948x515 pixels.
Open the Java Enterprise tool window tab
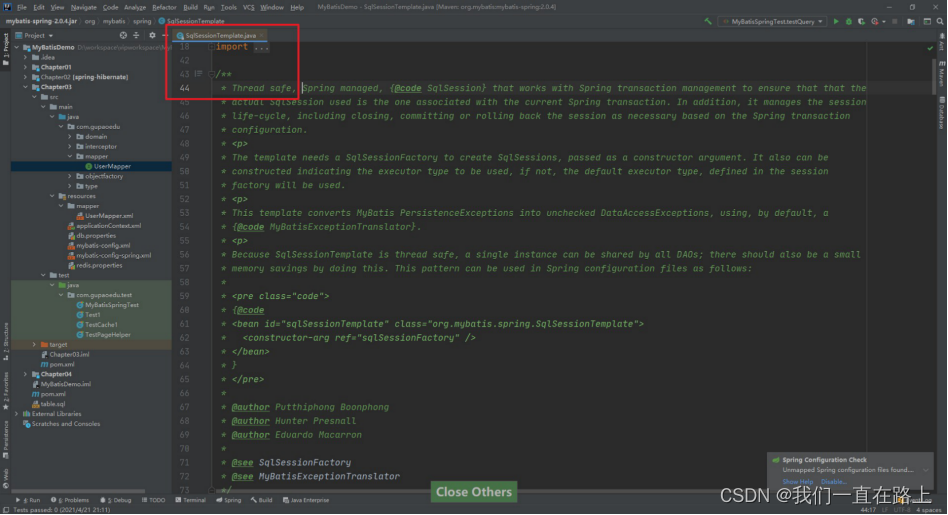pyautogui.click(x=306, y=500)
